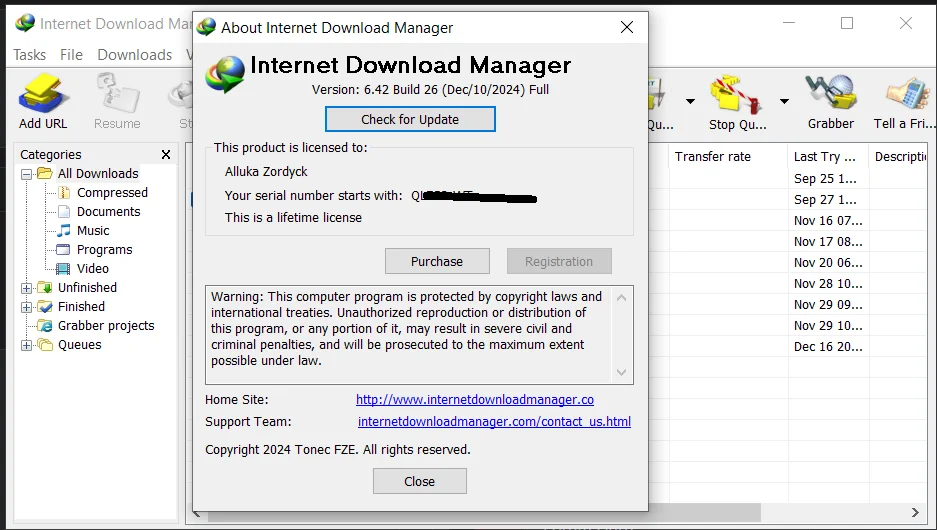Click the Transfer rate column header
The image size is (937, 530).
tap(728, 157)
